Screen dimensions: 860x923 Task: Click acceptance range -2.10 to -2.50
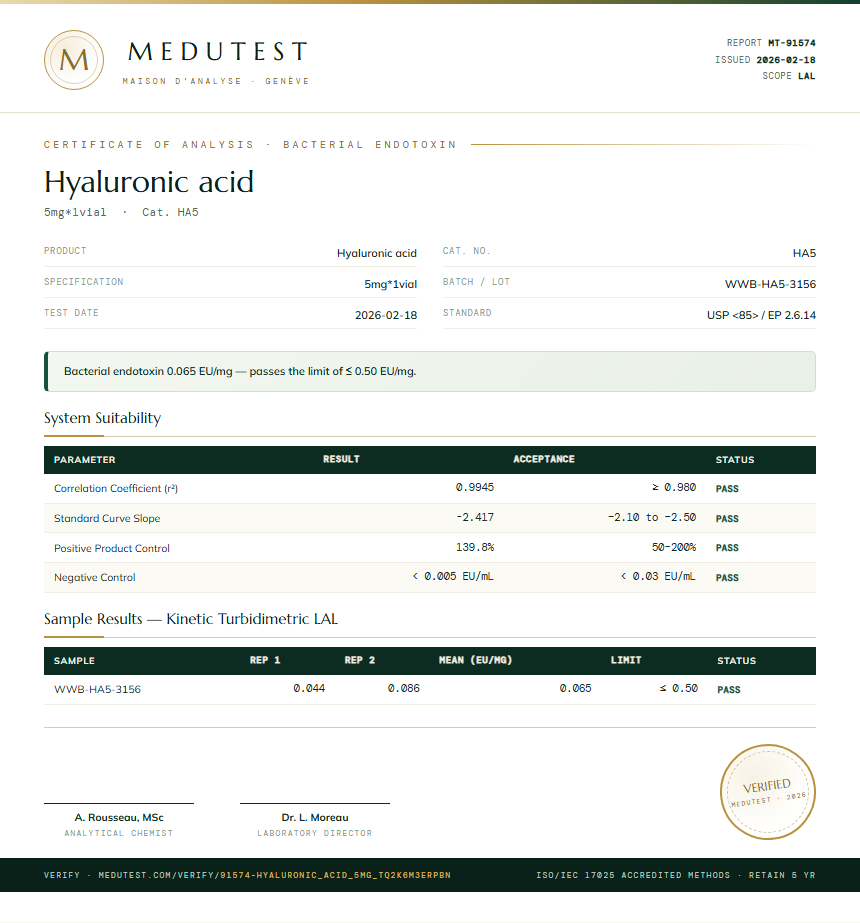tap(652, 517)
